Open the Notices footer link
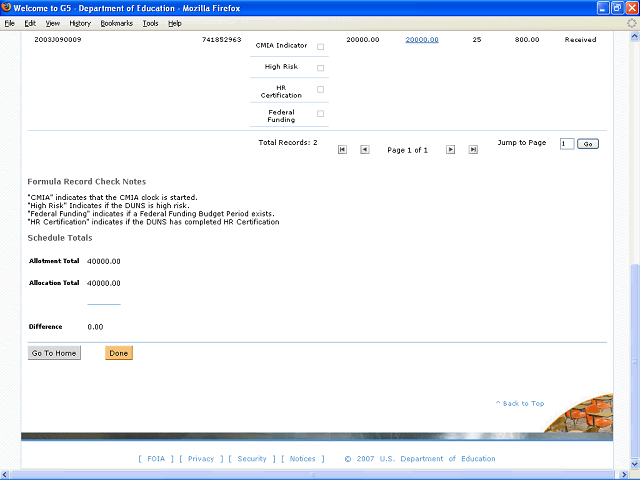The height and width of the screenshot is (480, 640). 302,459
